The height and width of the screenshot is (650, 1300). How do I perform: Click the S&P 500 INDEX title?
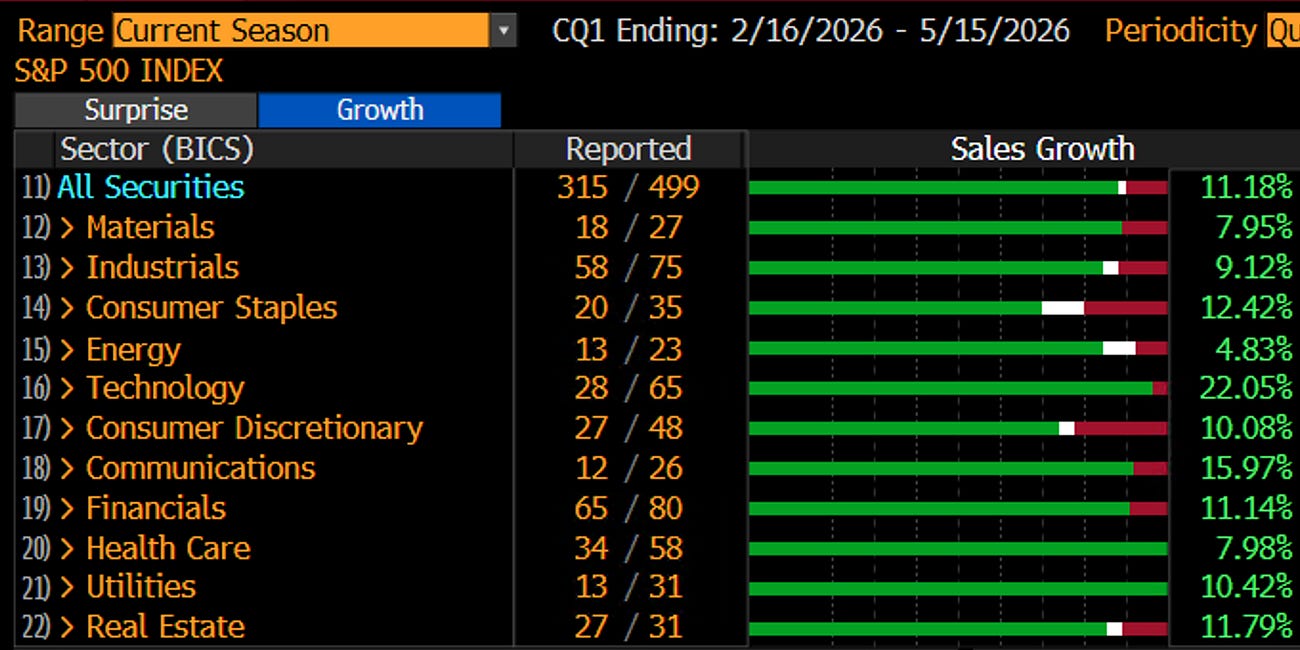tap(119, 71)
